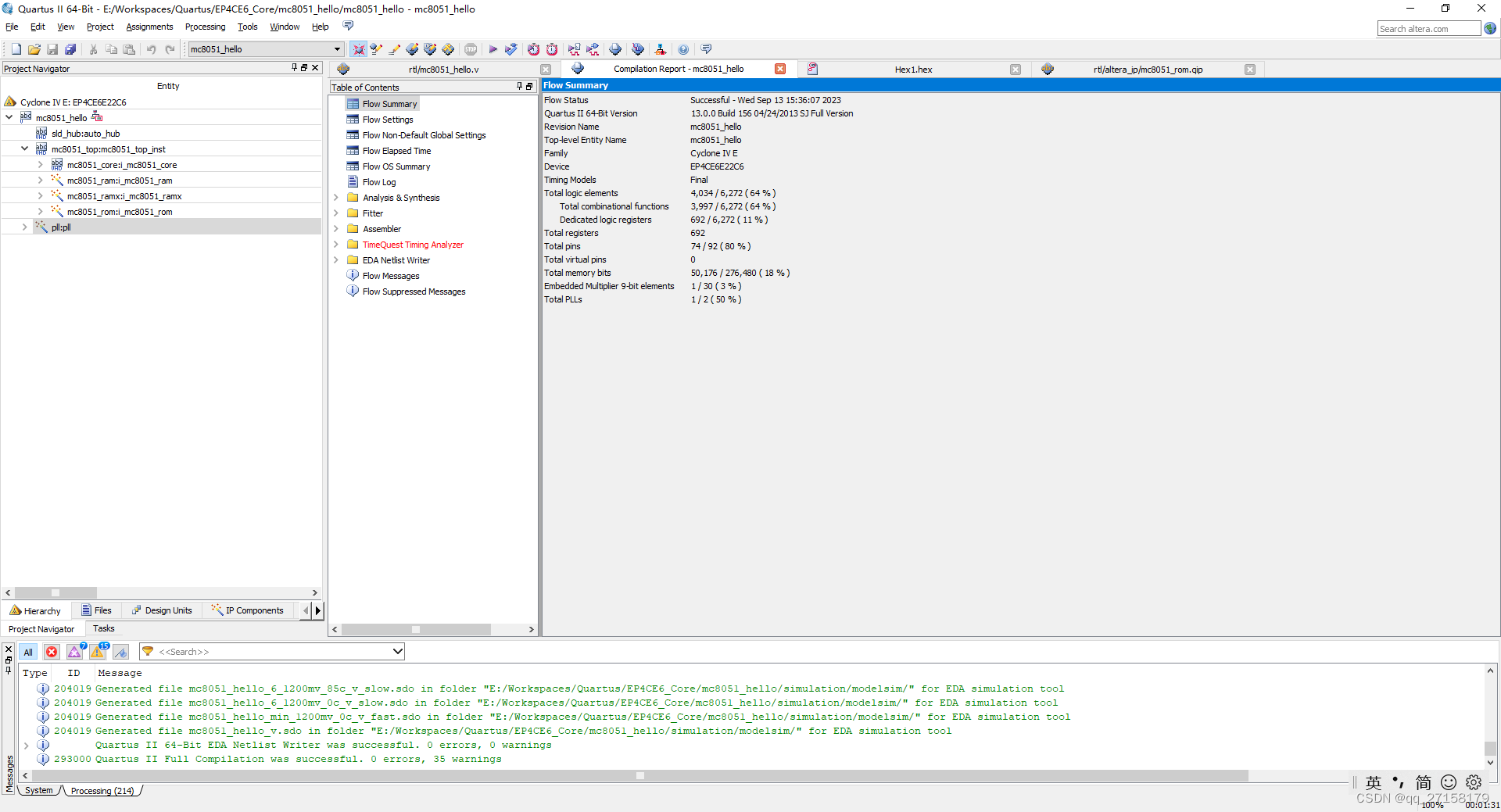Image resolution: width=1501 pixels, height=812 pixels.
Task: Expand the Fitter report folder
Action: 336,213
